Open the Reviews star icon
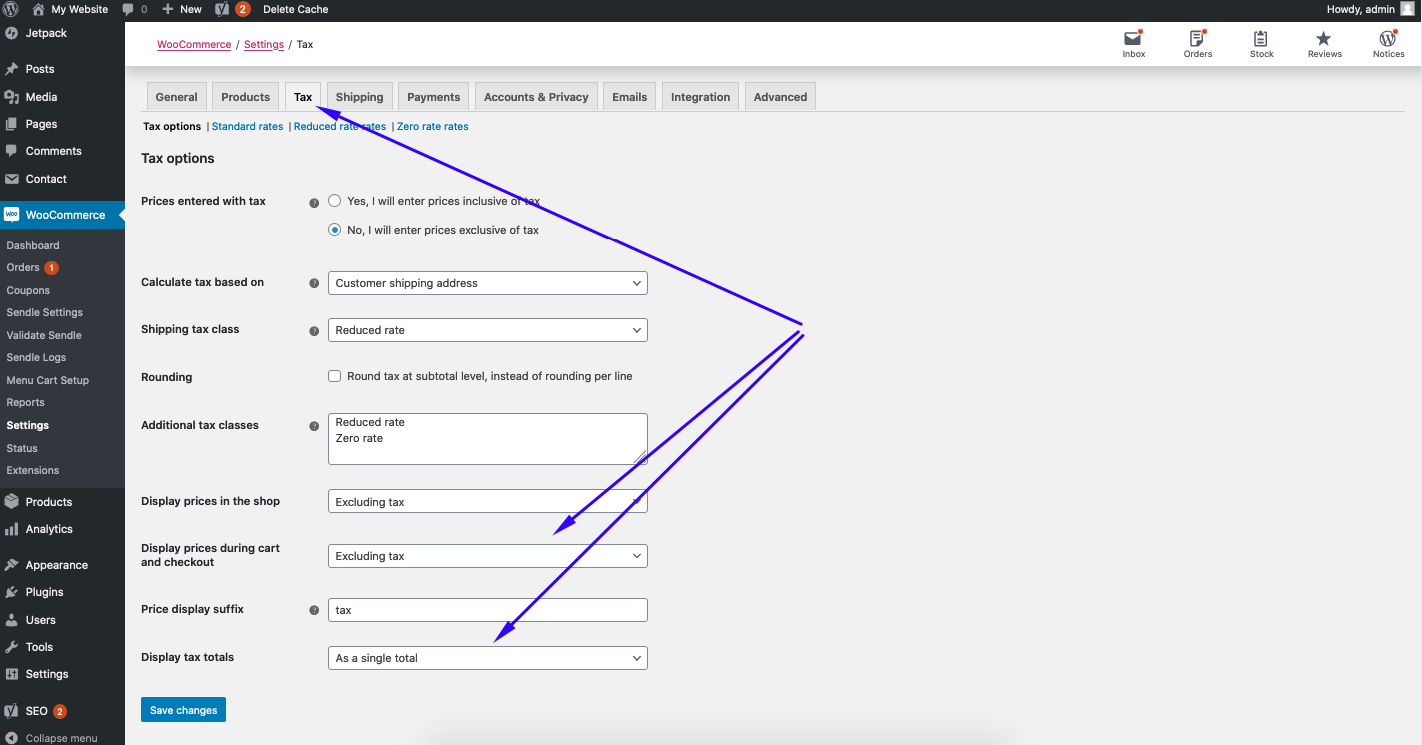The image size is (1422, 745). tap(1324, 40)
